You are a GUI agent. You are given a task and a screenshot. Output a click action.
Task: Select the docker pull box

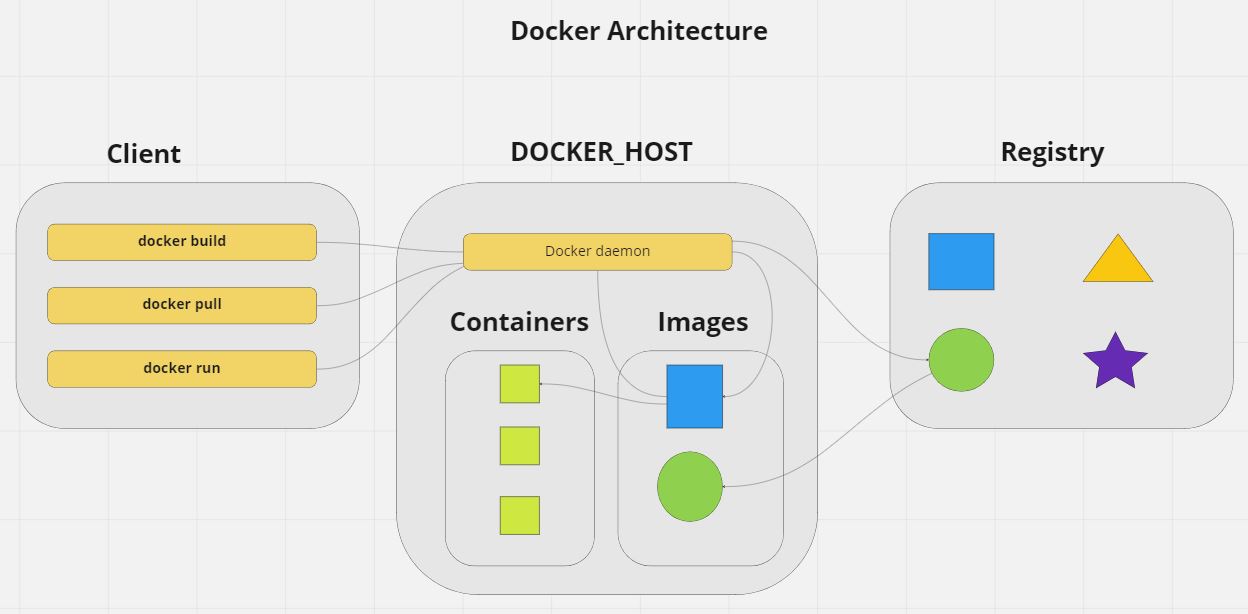pos(181,305)
